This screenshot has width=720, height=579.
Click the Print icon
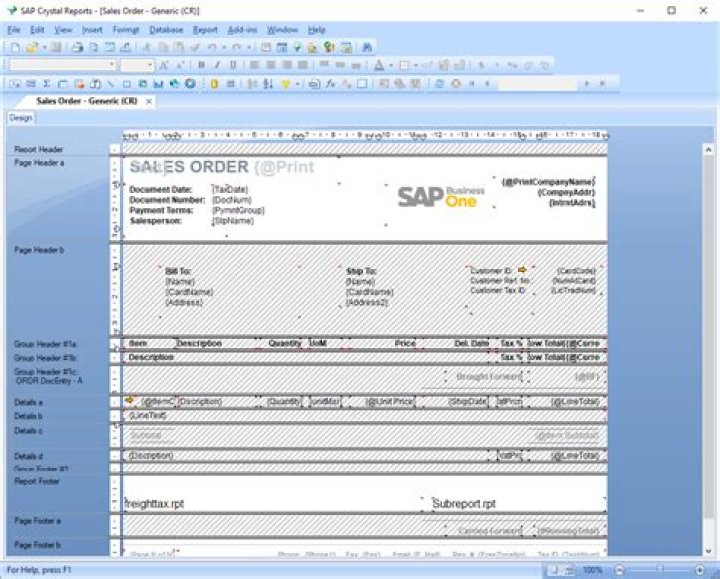coord(78,47)
